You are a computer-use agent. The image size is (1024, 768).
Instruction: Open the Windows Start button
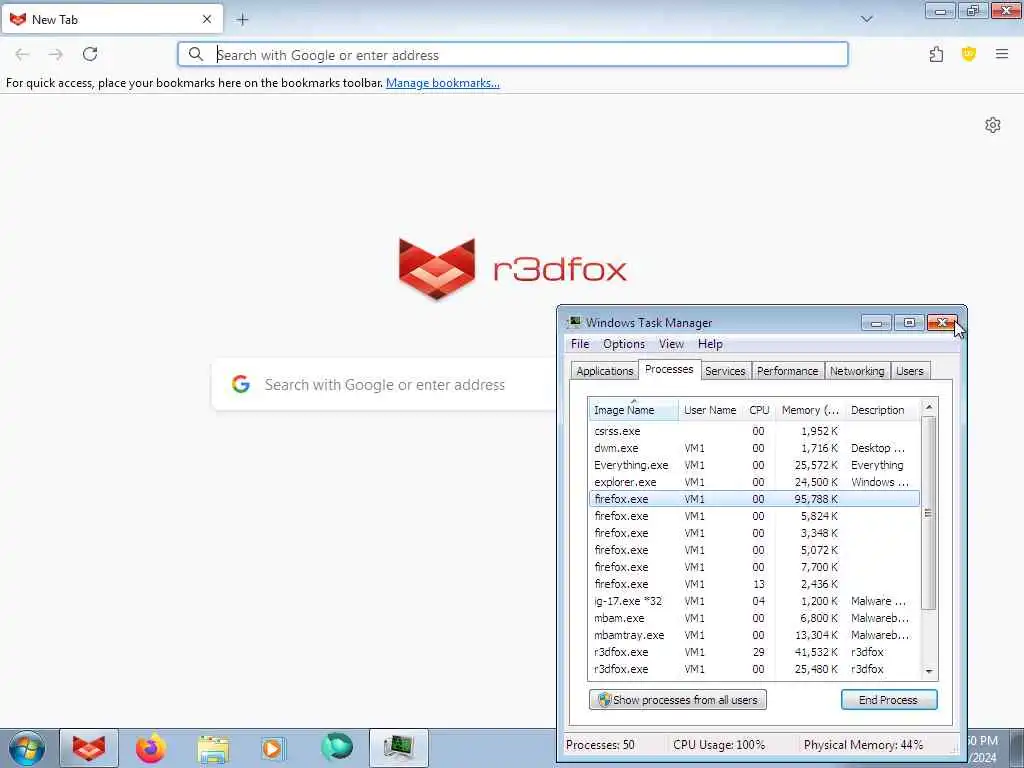click(x=27, y=748)
